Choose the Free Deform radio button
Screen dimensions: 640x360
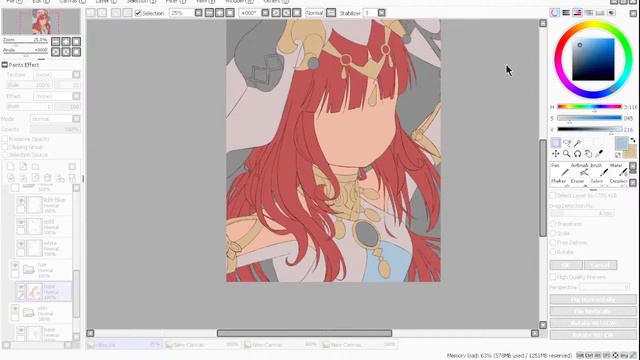[x=553, y=243]
